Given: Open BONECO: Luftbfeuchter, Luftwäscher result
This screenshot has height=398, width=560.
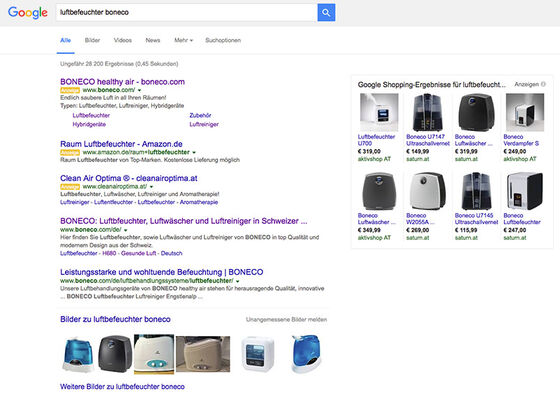Looking at the screenshot, I should pos(184,221).
